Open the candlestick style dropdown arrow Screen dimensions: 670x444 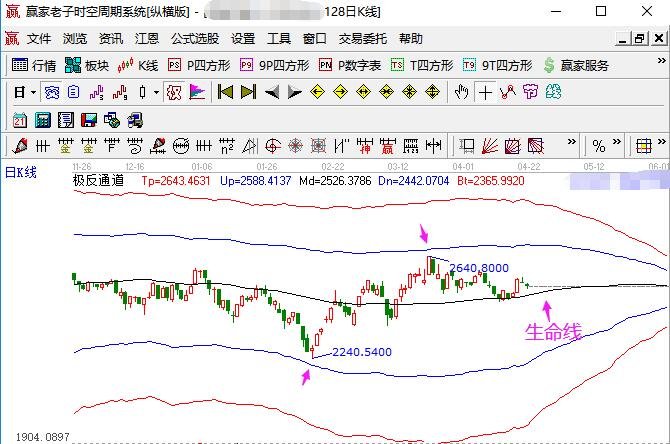click(156, 92)
